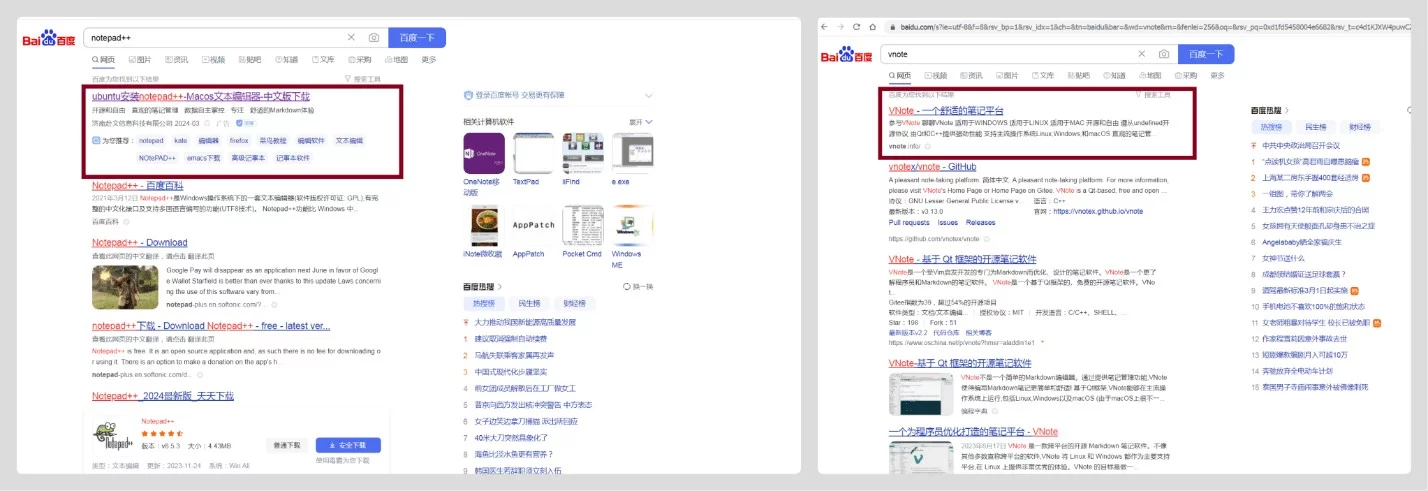Open the vnotex/vnote - GitHub result
The width and height of the screenshot is (1428, 491).
(932, 167)
